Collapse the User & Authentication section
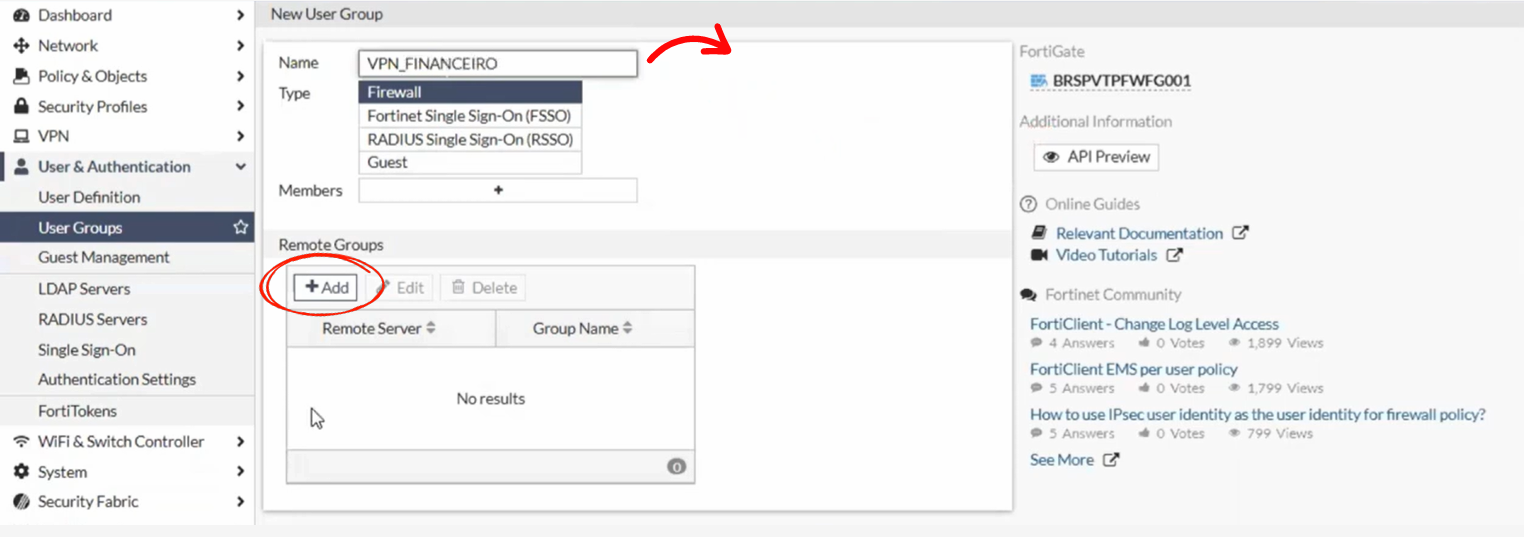 [240, 167]
